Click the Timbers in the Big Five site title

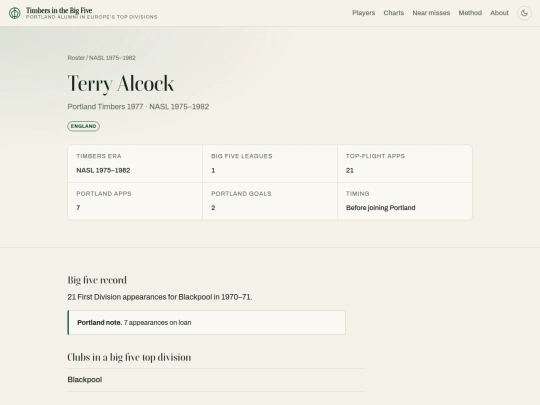59,10
